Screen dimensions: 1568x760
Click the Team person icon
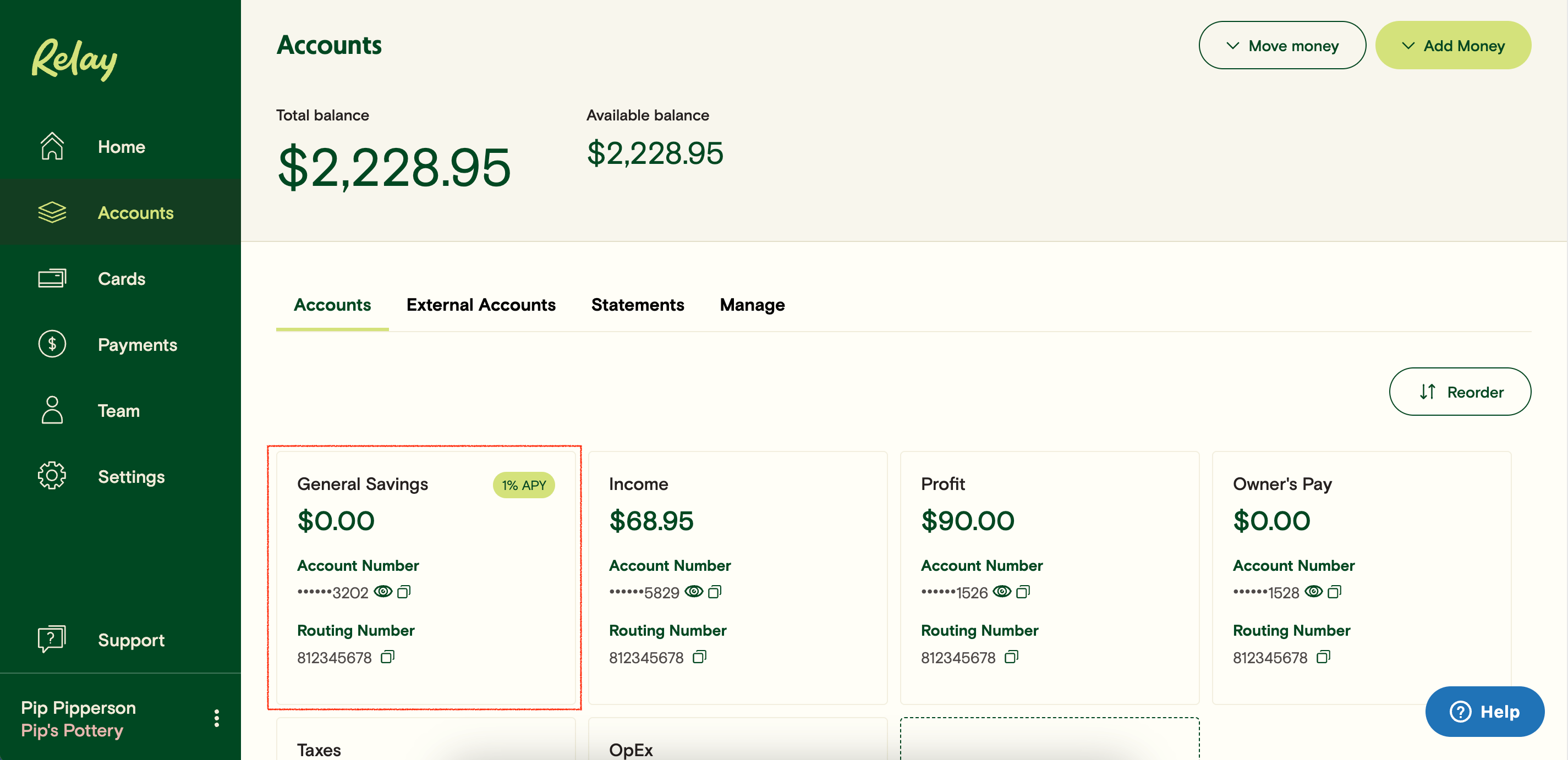click(52, 410)
